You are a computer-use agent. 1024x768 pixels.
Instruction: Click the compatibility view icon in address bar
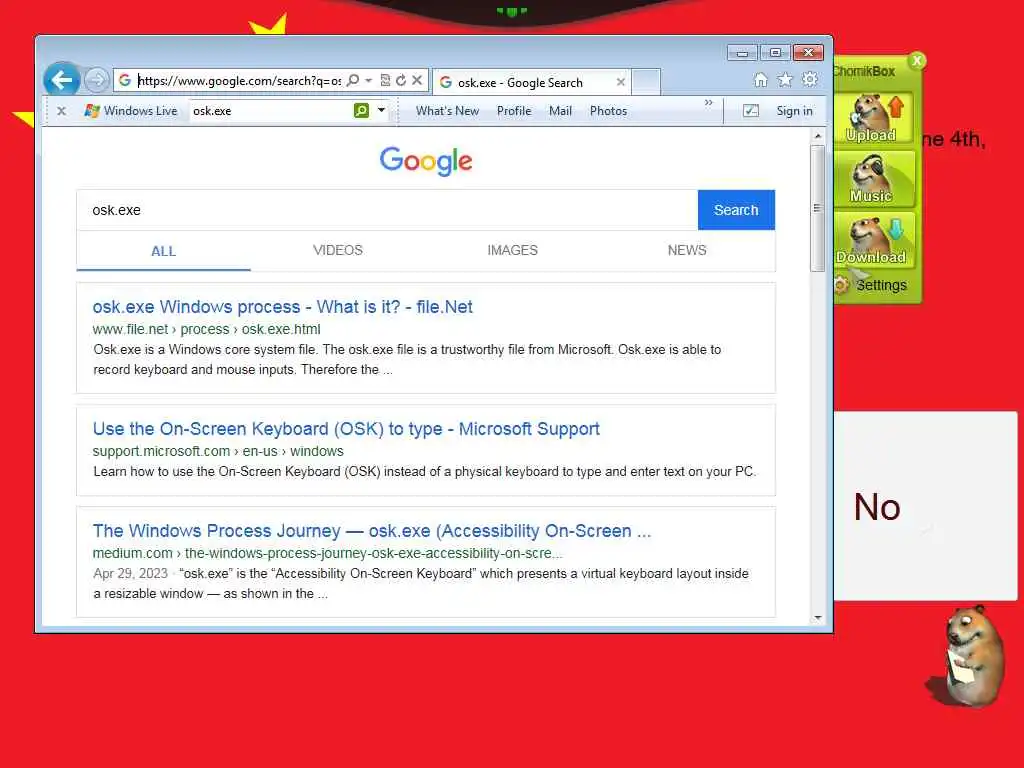[385, 80]
